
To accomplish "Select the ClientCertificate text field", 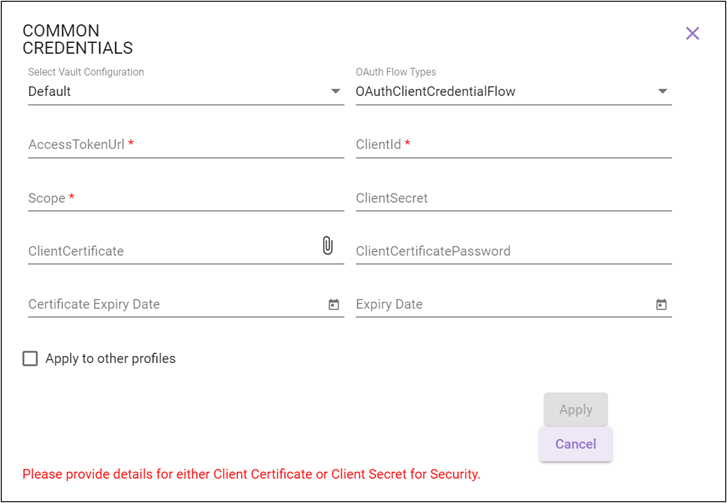I will pos(174,251).
